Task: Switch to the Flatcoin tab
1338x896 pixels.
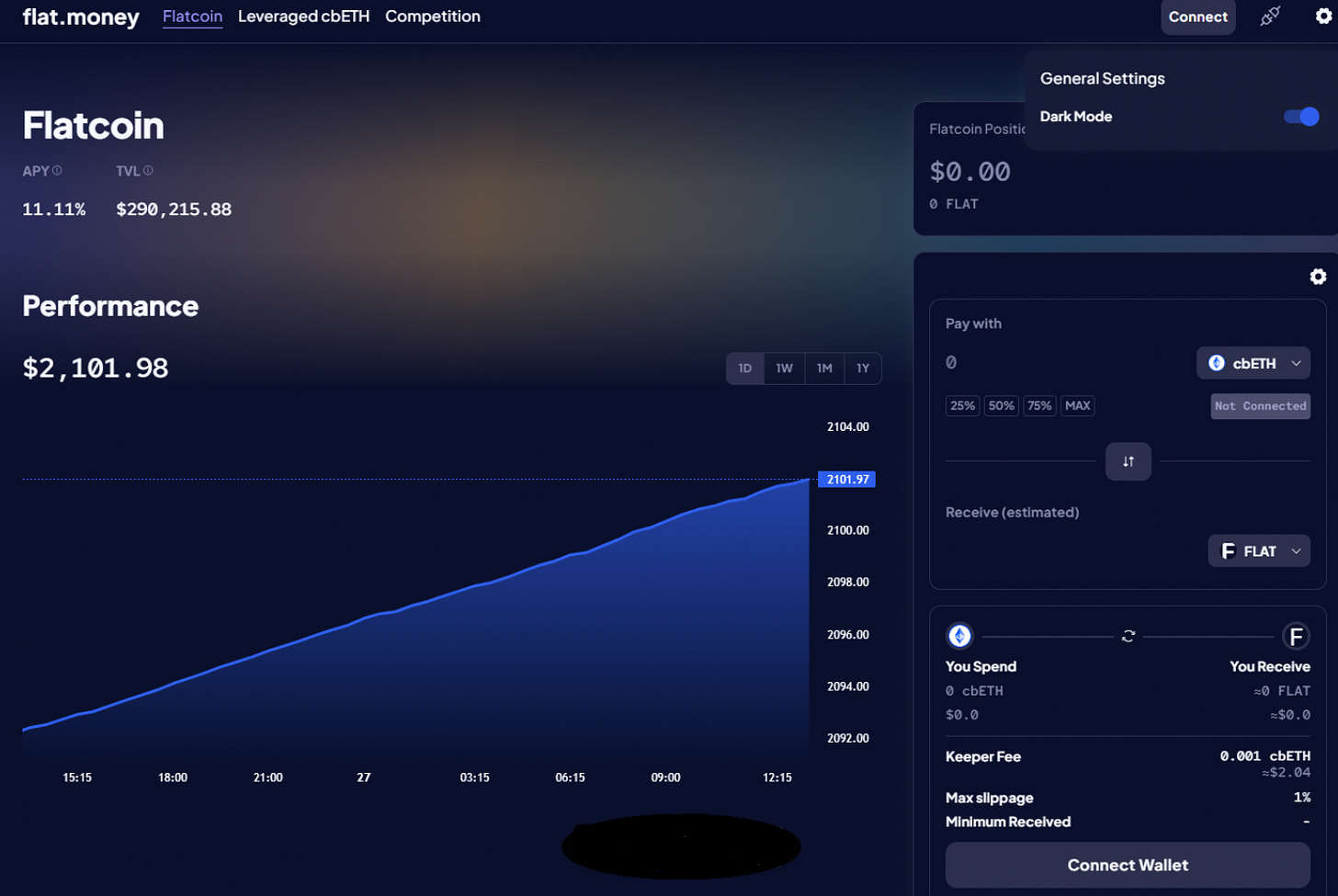Action: (x=192, y=17)
